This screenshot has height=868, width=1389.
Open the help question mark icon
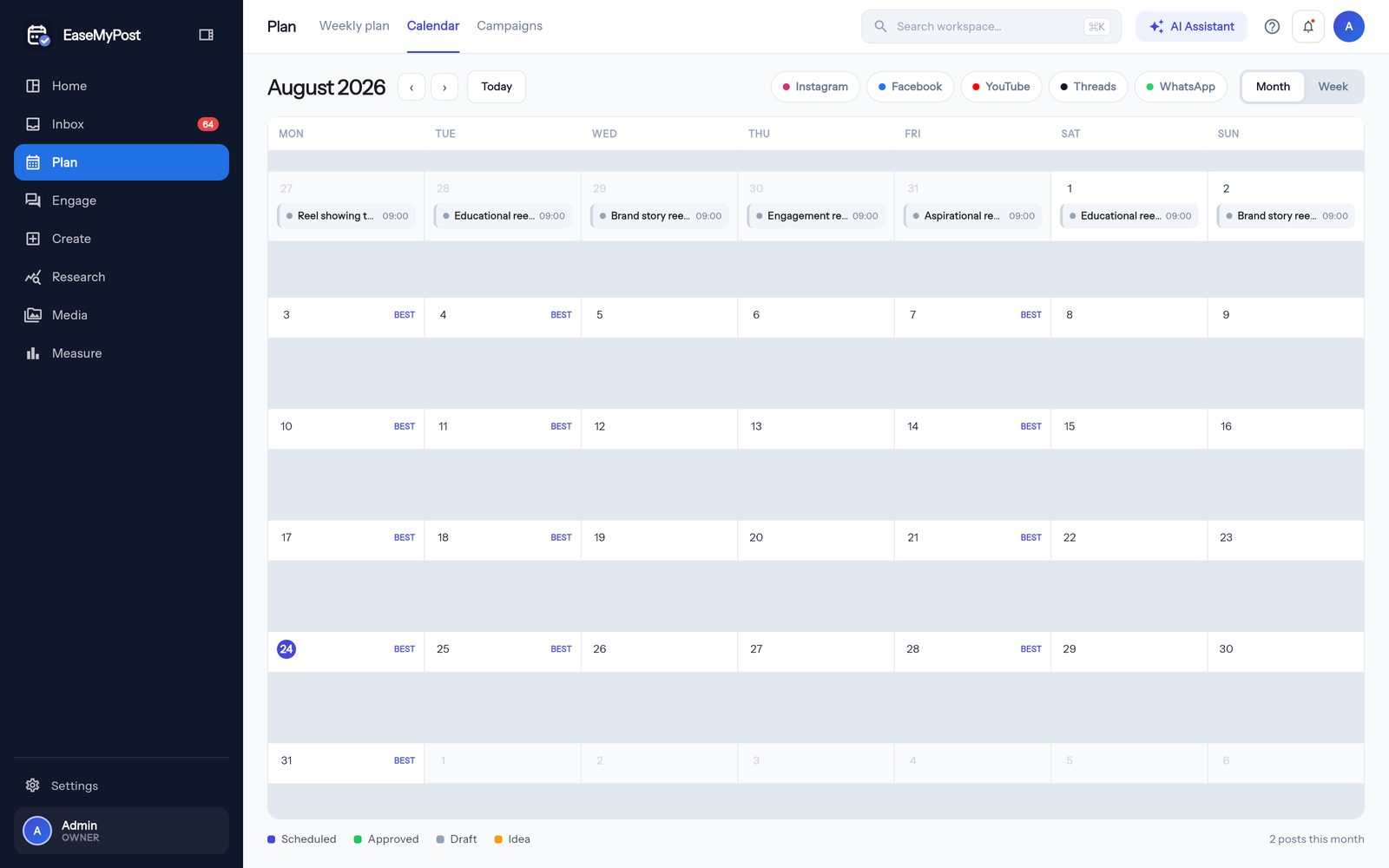1272,26
